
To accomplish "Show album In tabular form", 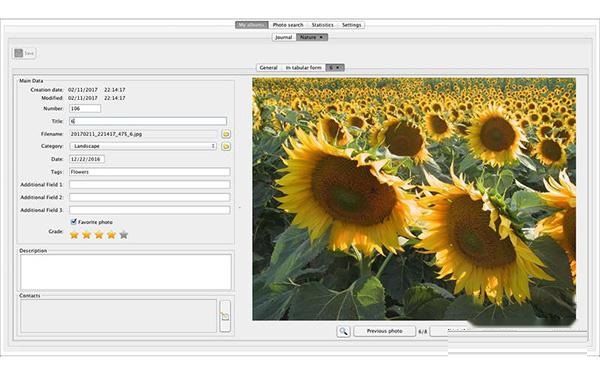I will [x=303, y=68].
